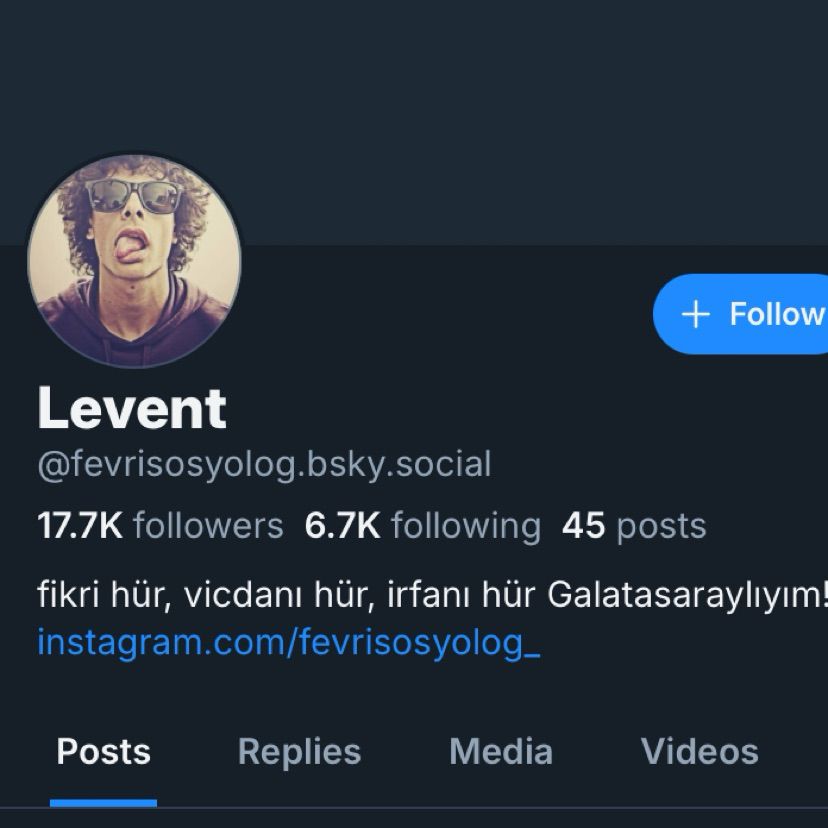Click the plus icon in Follow button
The image size is (828, 828).
(695, 314)
